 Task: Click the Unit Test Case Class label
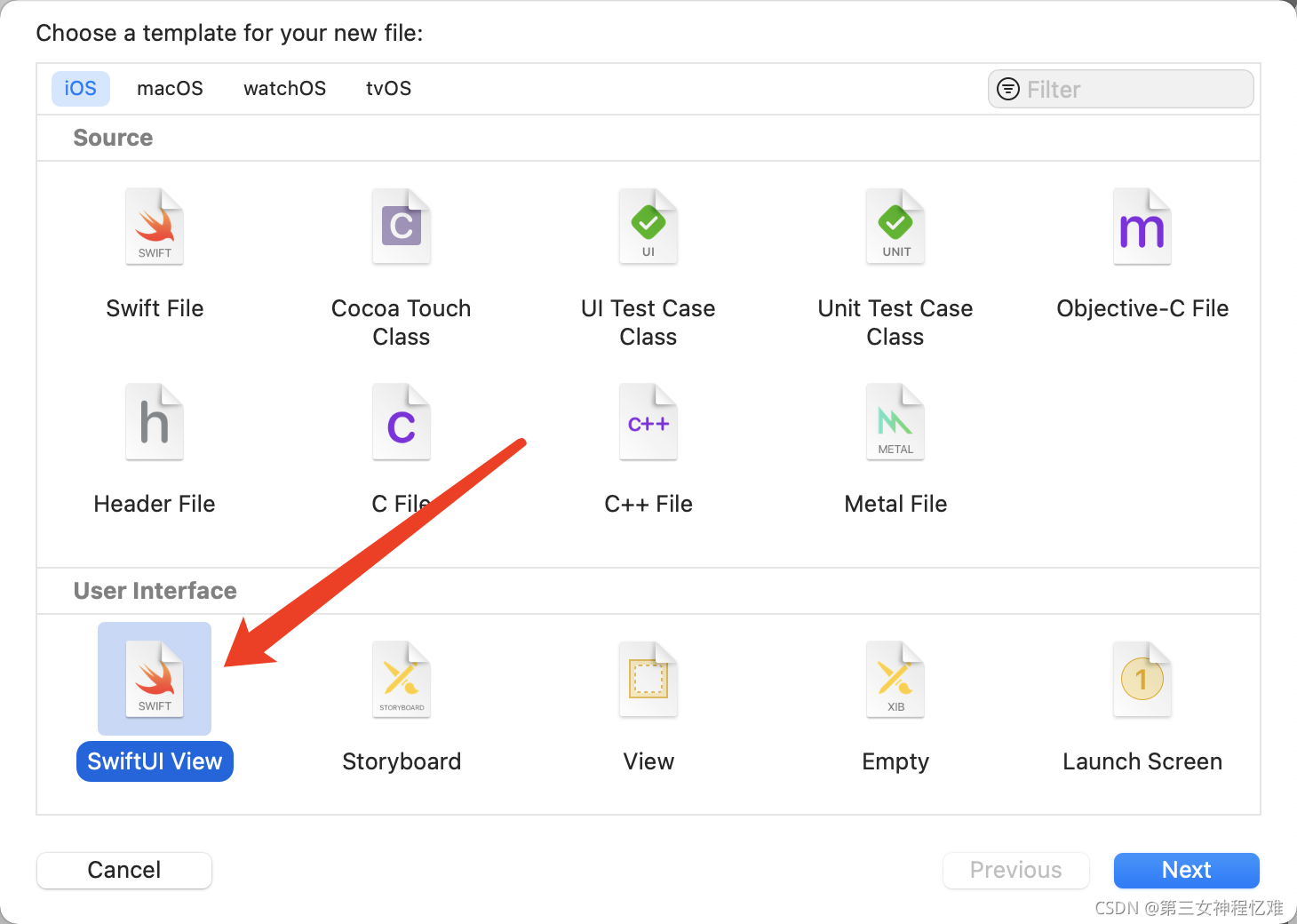(895, 323)
